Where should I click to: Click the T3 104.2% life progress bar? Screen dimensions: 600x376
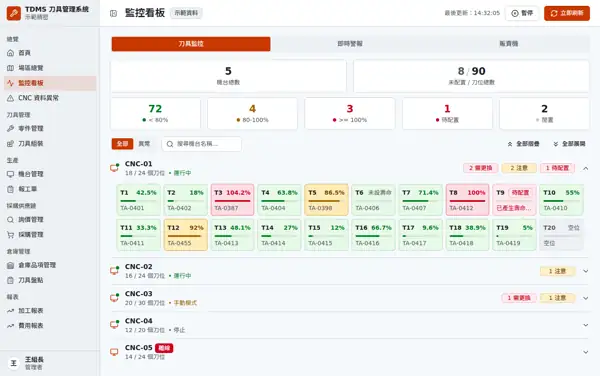pos(232,201)
